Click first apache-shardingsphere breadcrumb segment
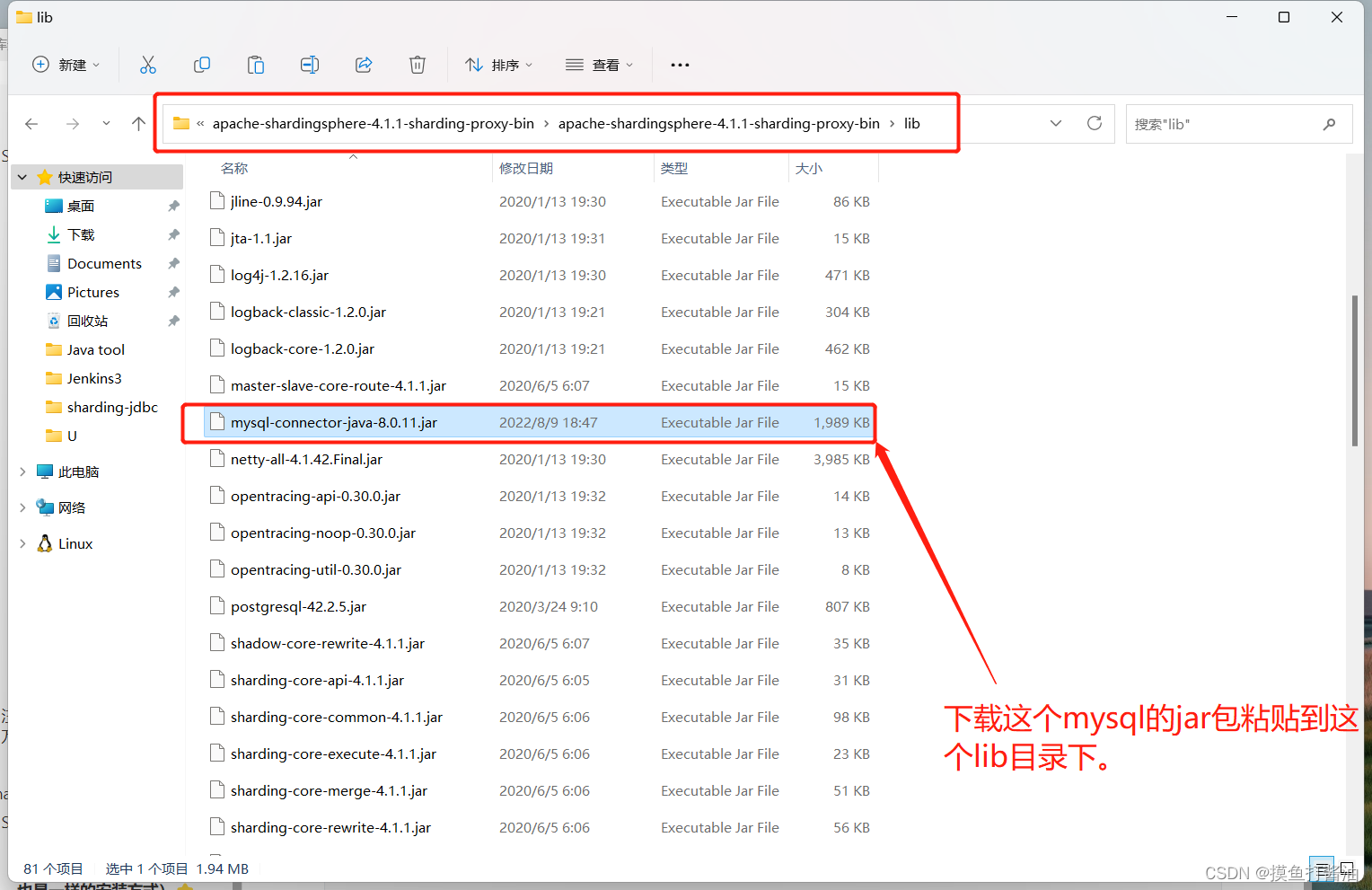1372x890 pixels. [x=374, y=123]
